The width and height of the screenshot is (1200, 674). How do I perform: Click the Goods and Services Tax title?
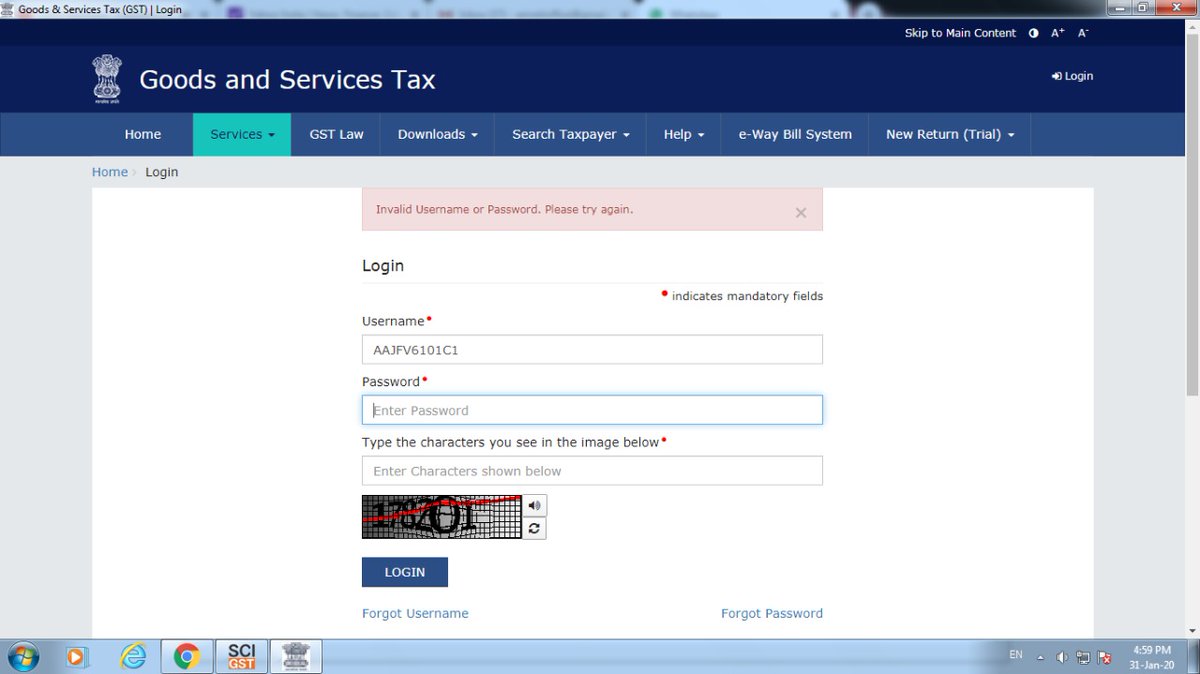(x=287, y=80)
